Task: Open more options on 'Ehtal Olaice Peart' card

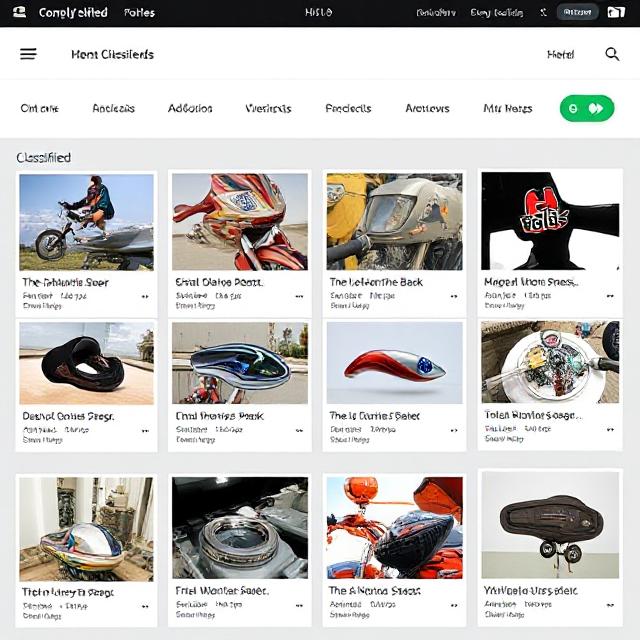Action: pos(299,297)
